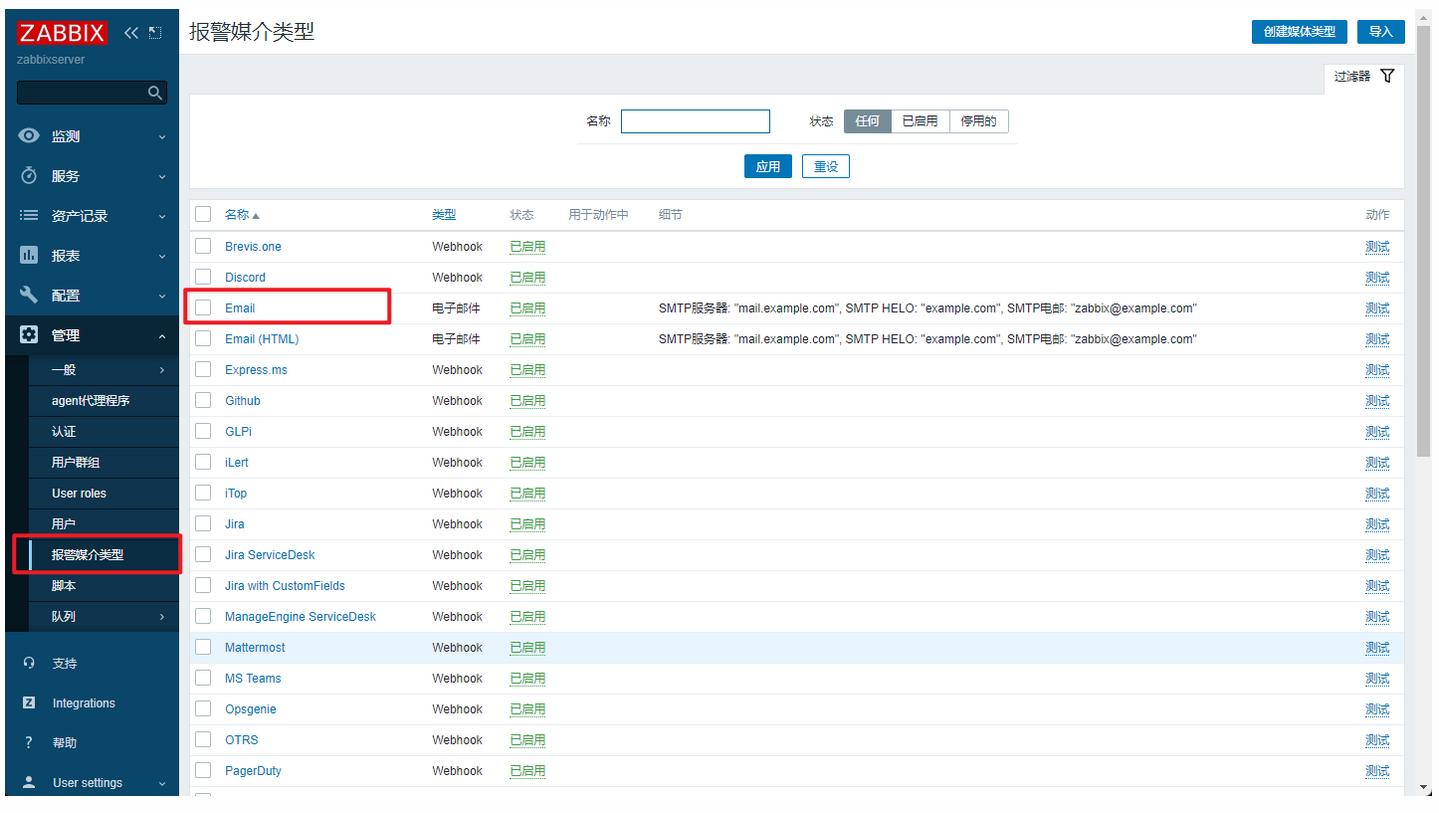Screen dimensions: 1439x813
Task: Click the 过滤器 funnel icon
Action: coord(1387,76)
